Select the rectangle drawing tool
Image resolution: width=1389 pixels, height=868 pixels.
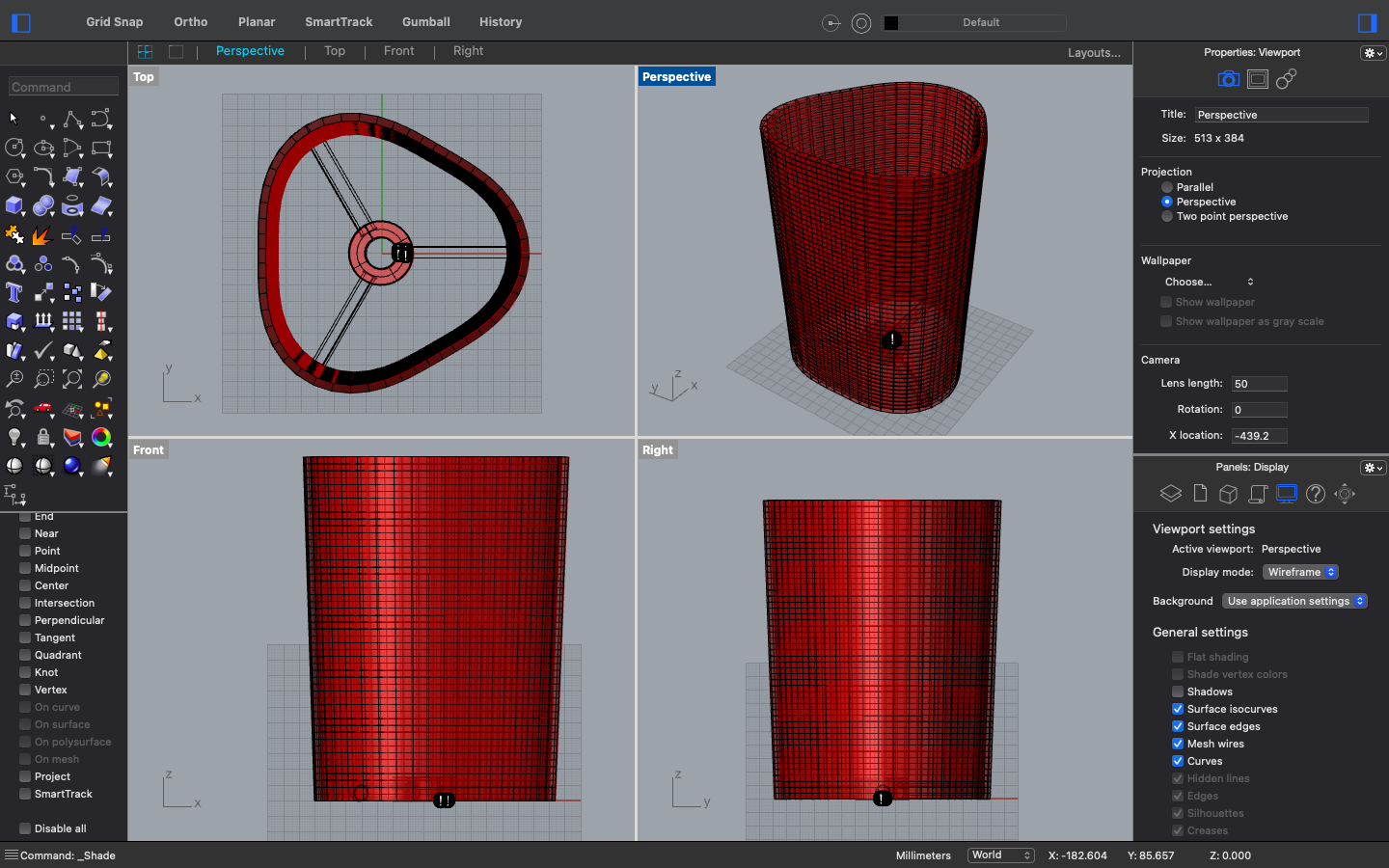[101, 148]
